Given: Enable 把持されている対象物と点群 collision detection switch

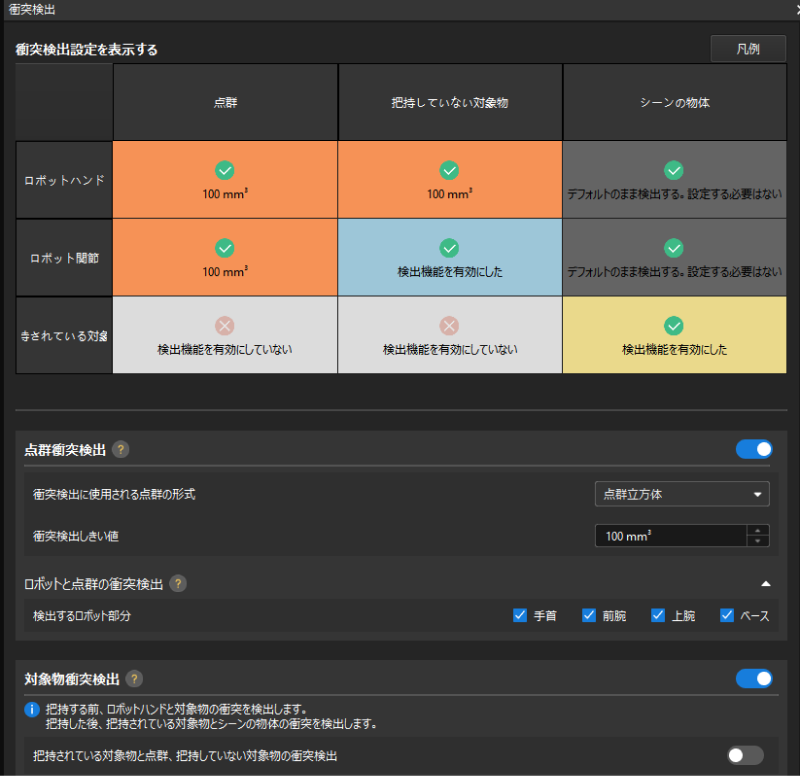Looking at the screenshot, I should coord(745,755).
